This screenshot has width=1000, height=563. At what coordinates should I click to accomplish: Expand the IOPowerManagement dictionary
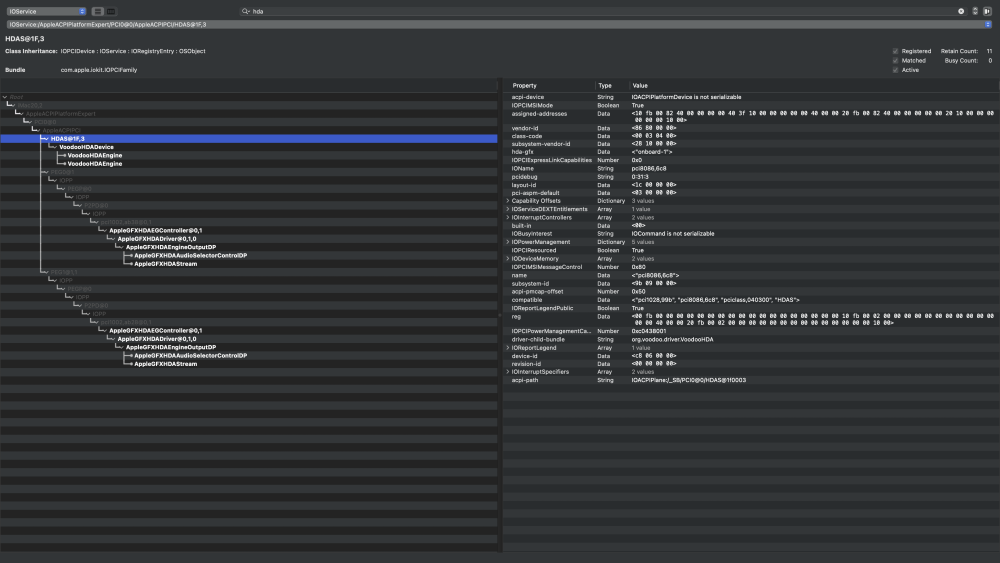[508, 242]
